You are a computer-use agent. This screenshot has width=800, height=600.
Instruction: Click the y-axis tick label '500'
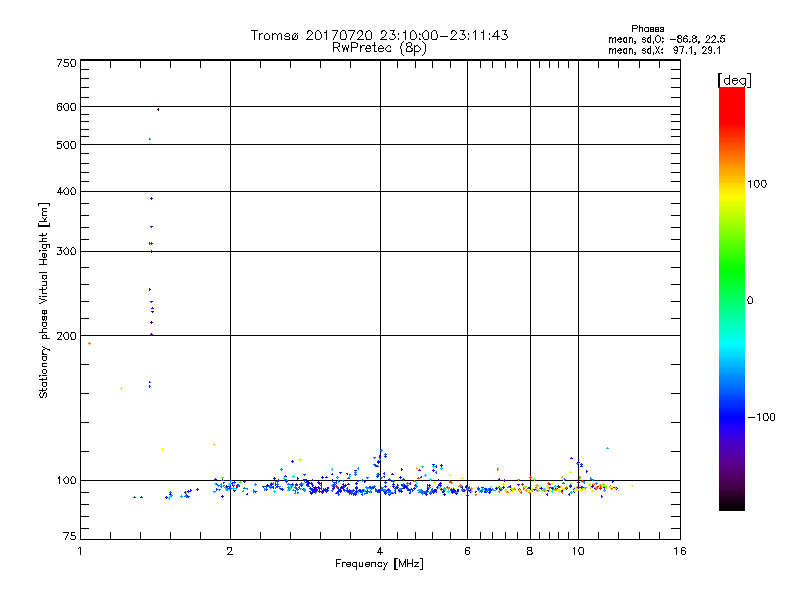pos(66,145)
